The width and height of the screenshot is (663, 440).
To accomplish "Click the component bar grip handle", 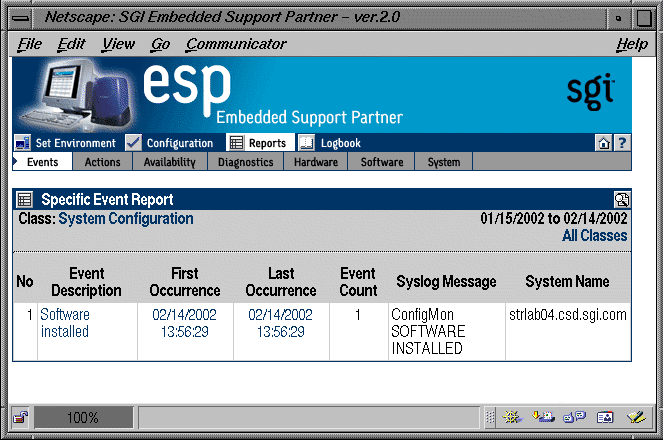I will (490, 418).
